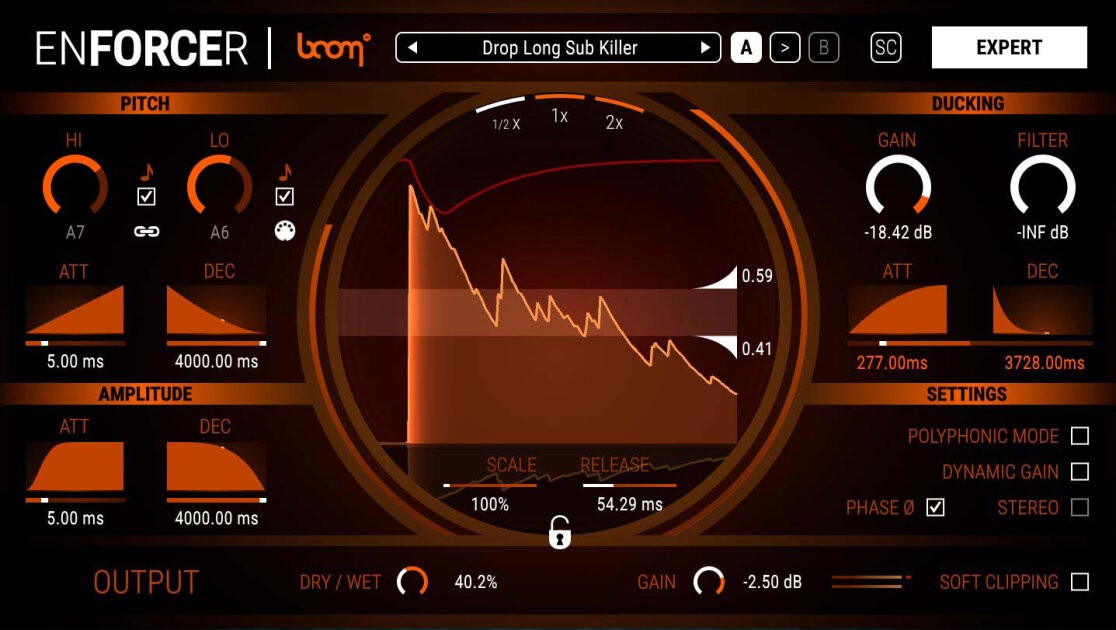Click the link chain icon between HI and LO
Image resolution: width=1116 pixels, height=630 pixels.
[147, 231]
